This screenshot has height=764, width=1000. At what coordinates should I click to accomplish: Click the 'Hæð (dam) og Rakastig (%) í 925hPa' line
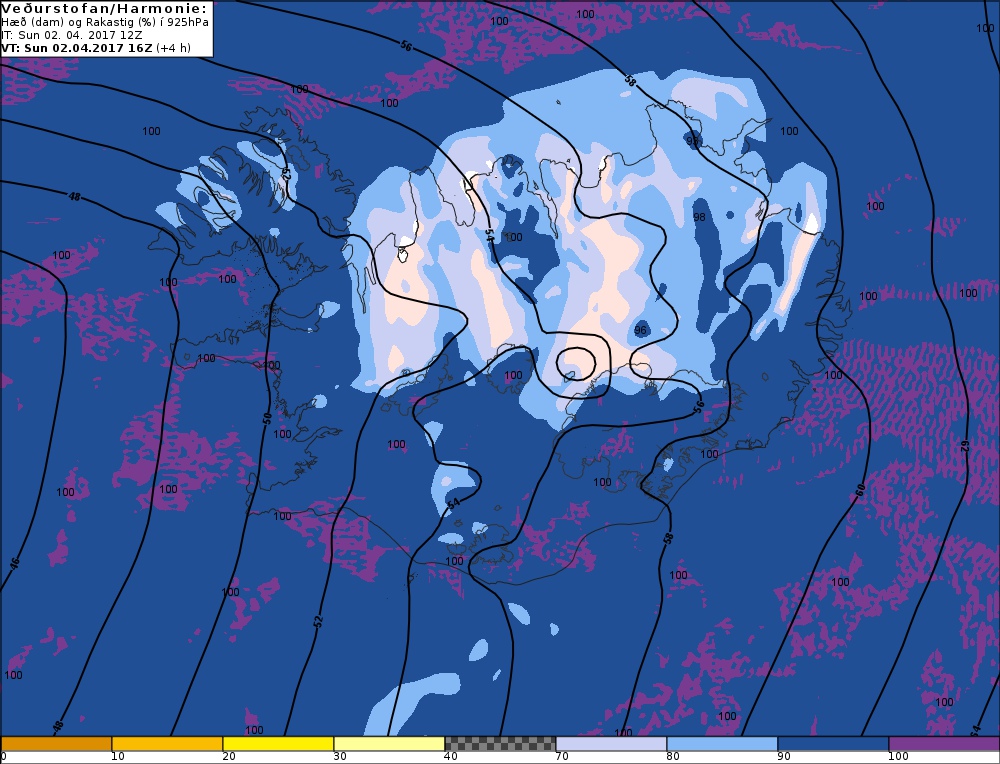pyautogui.click(x=105, y=22)
